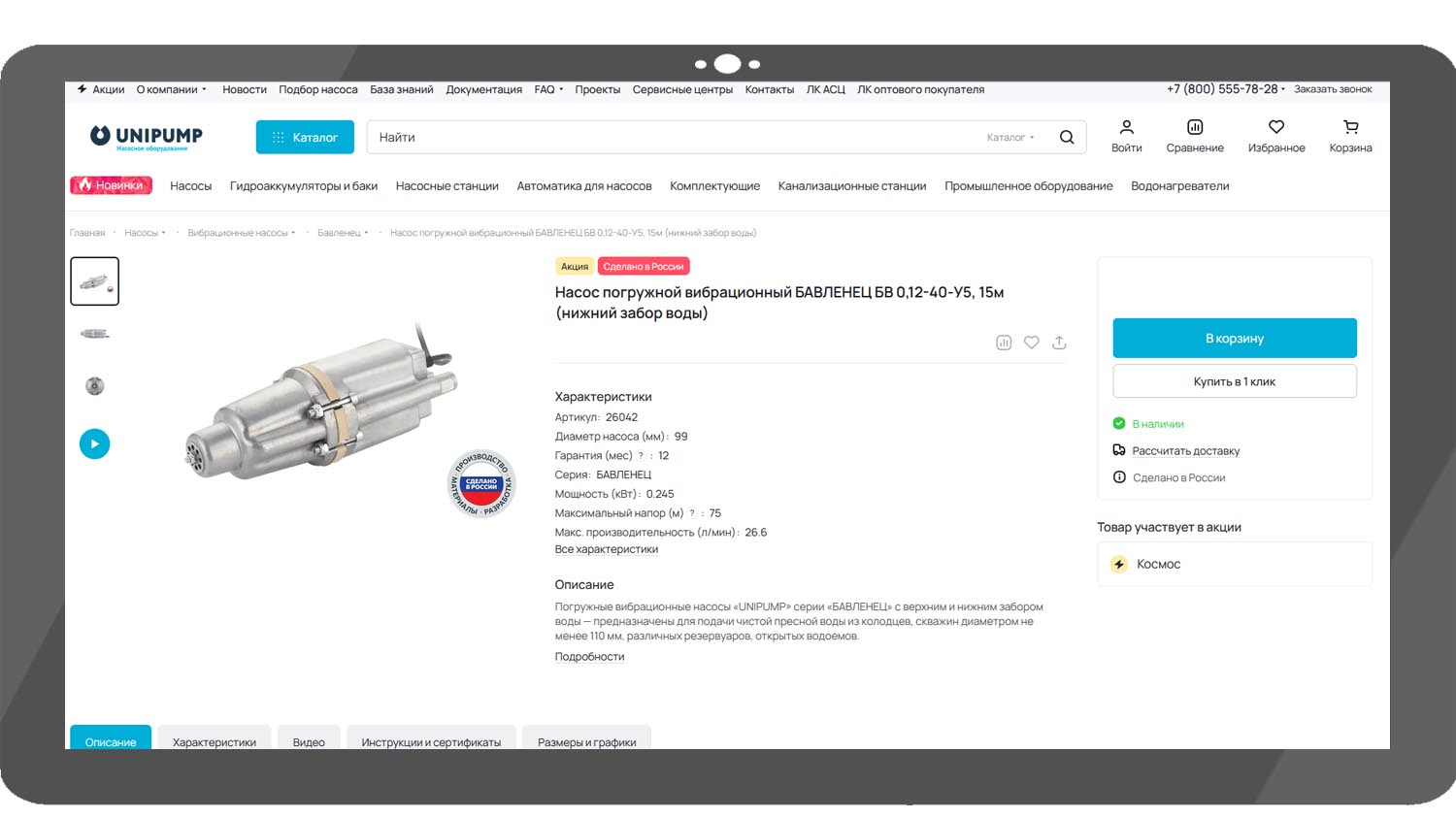Expand the О компании dropdown menu
The width and height of the screenshot is (1456, 818).
point(172,89)
